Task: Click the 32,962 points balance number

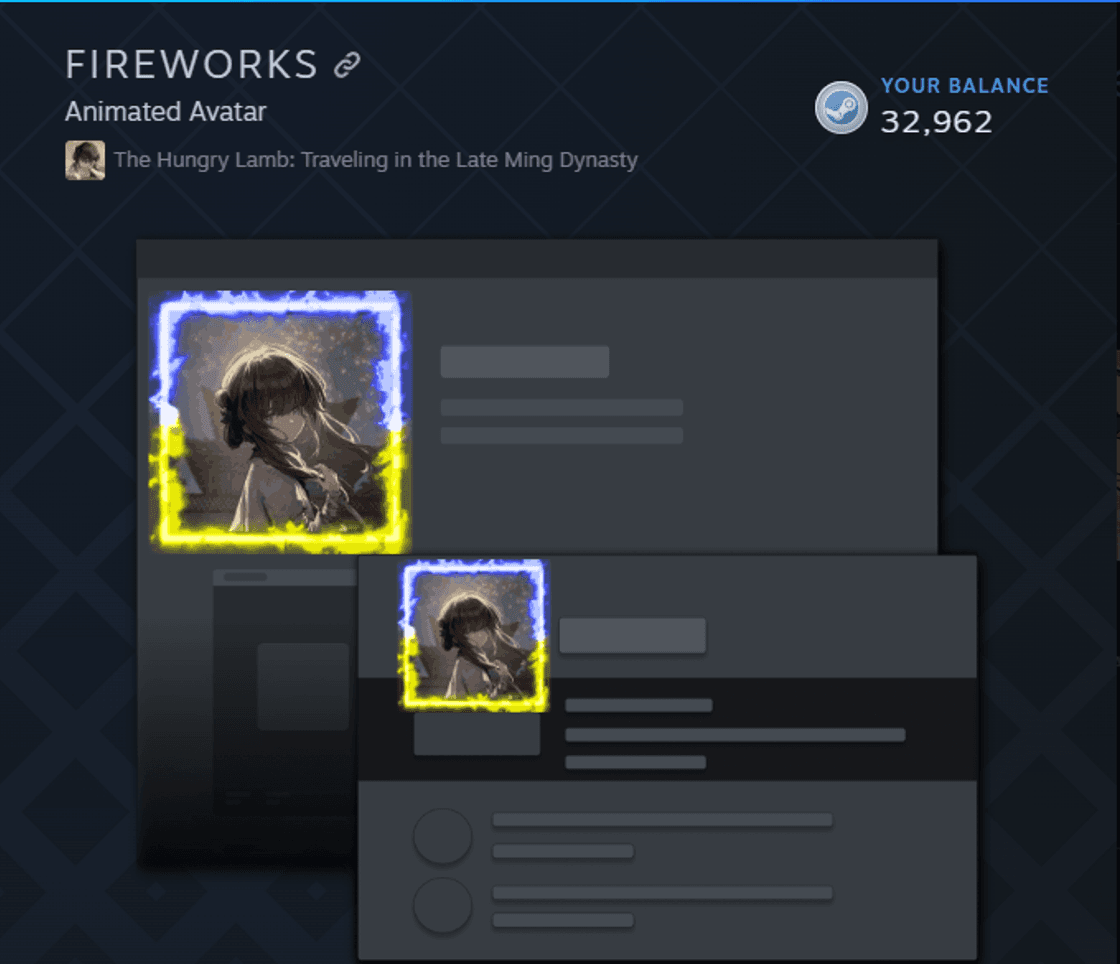Action: point(936,122)
